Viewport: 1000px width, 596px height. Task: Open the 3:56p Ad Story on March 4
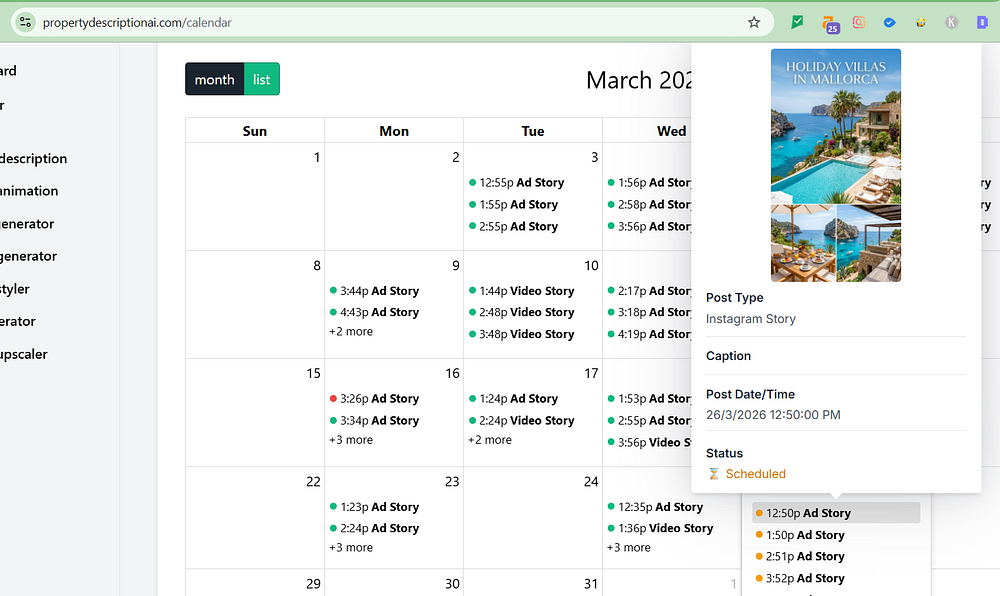649,226
